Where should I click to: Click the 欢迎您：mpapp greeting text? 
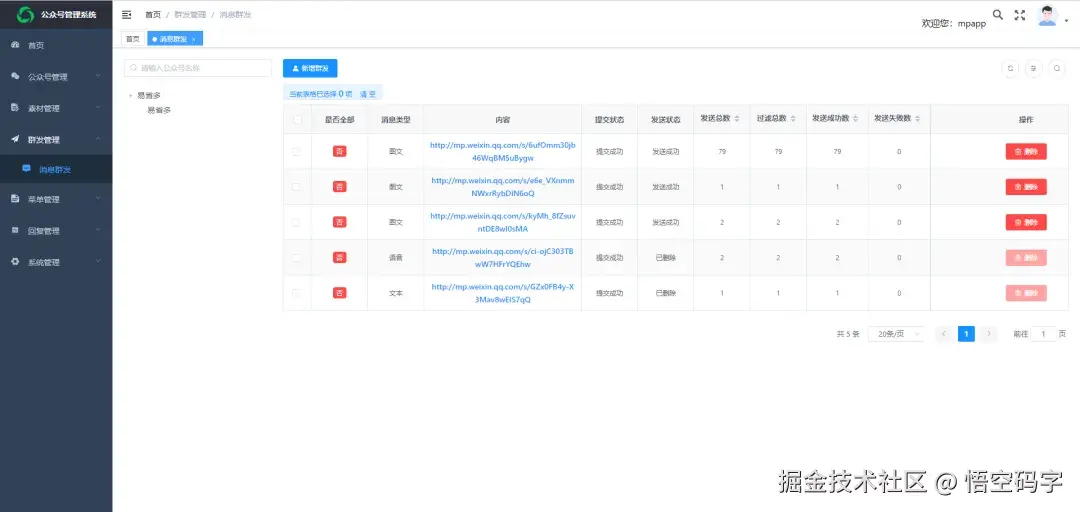[x=953, y=23]
